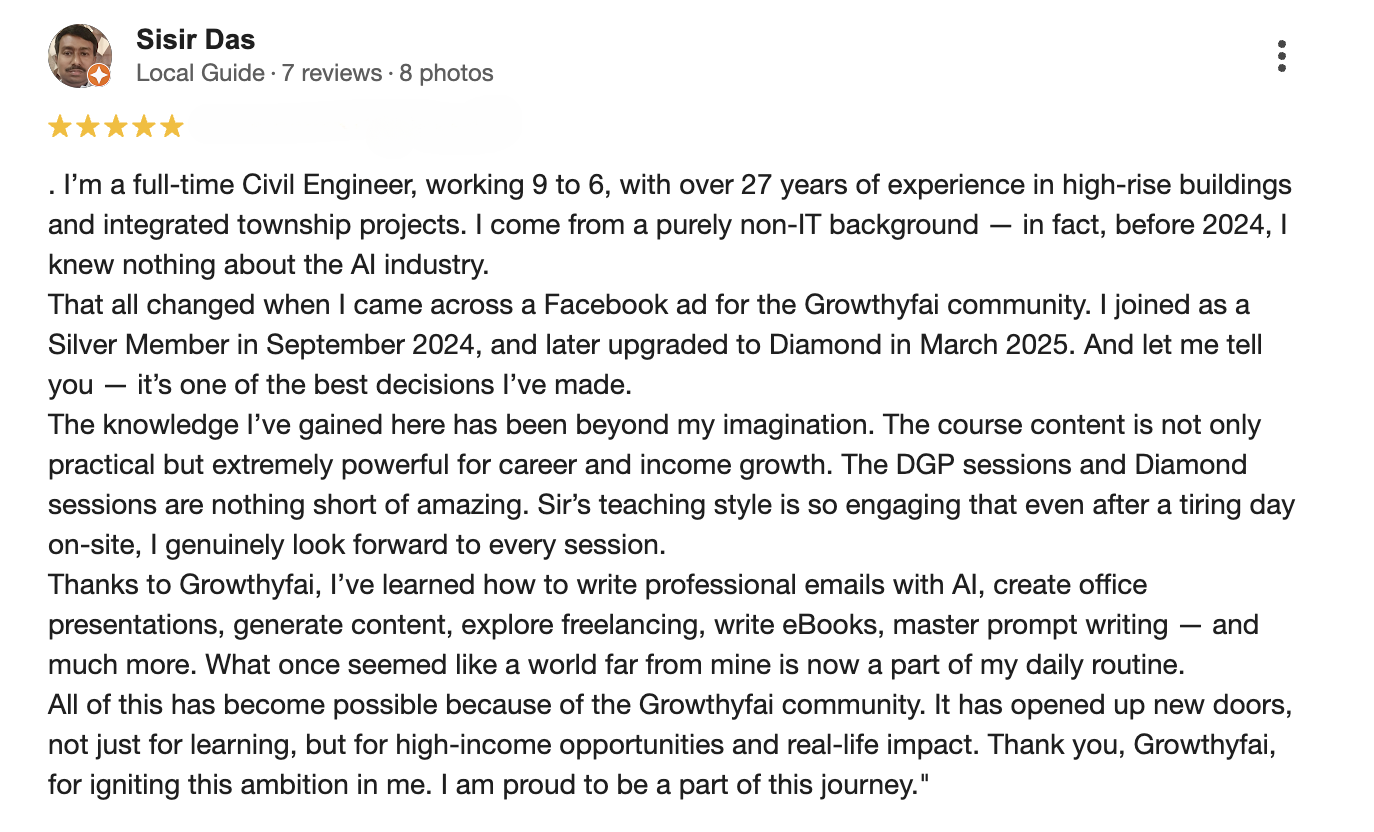Click the second rating star
The height and width of the screenshot is (832, 1374).
(88, 126)
